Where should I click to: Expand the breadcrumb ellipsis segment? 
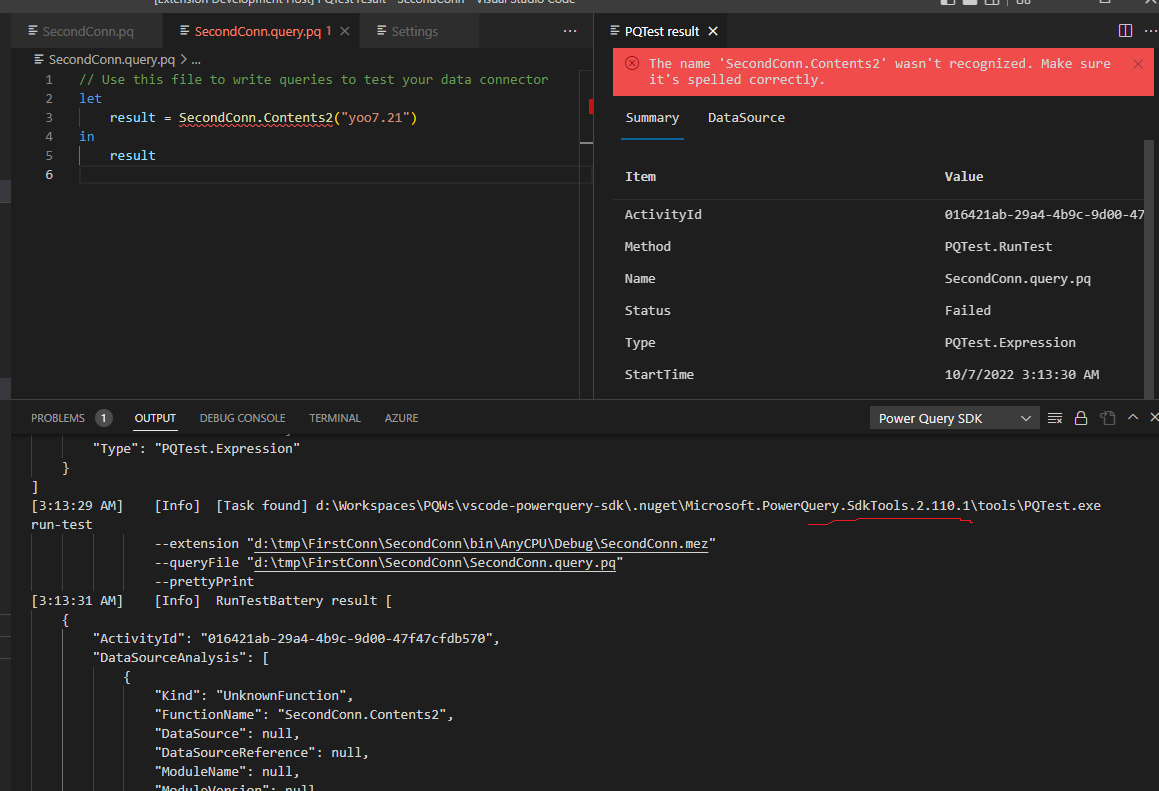[x=196, y=60]
